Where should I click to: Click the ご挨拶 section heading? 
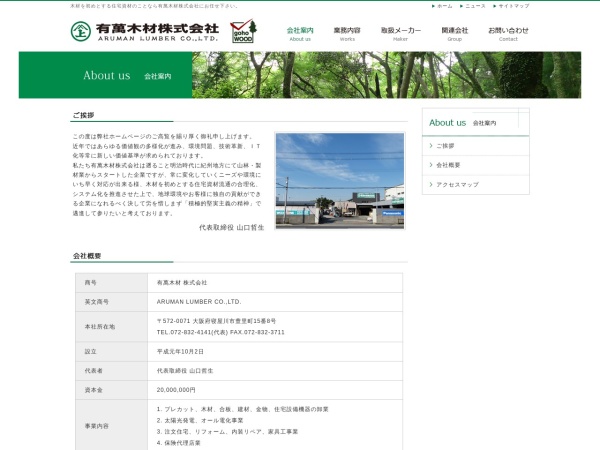(83, 115)
